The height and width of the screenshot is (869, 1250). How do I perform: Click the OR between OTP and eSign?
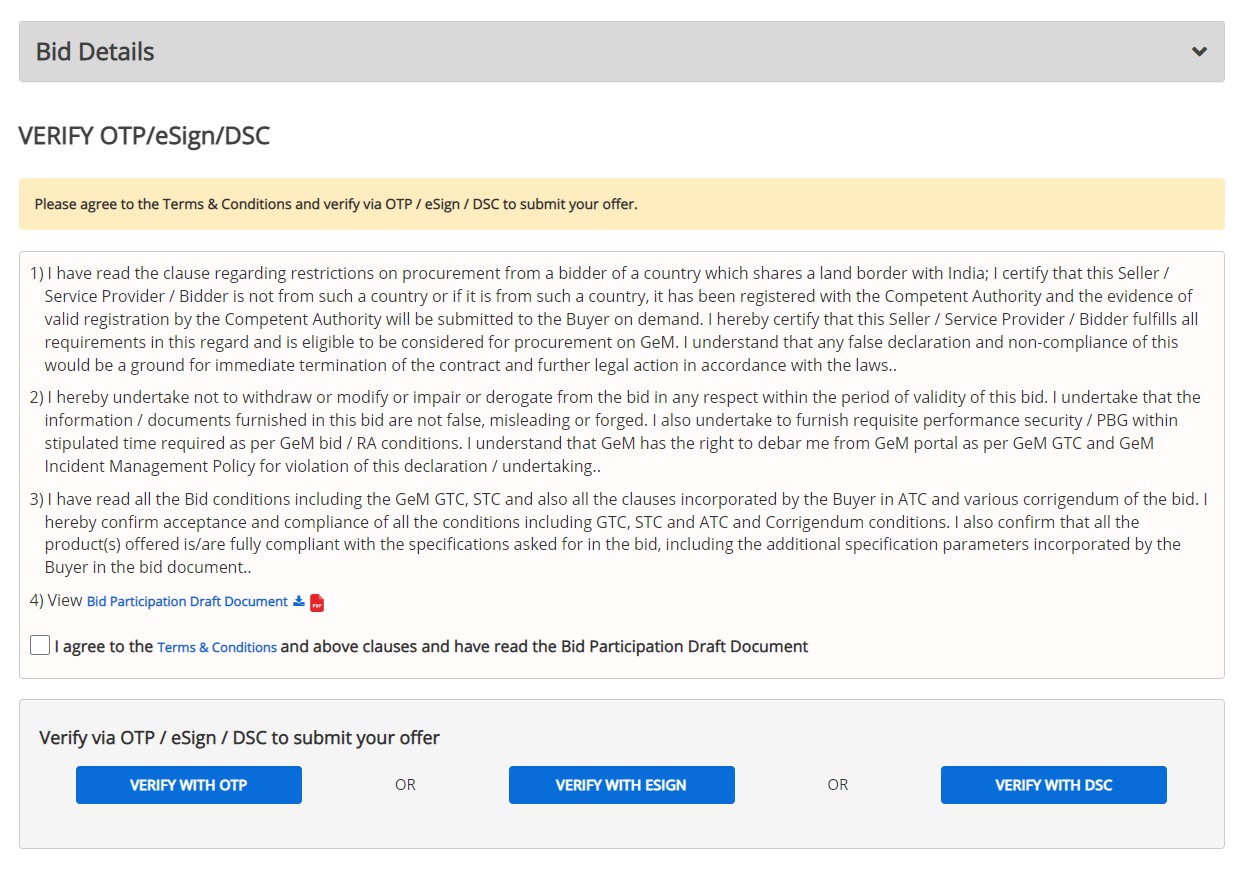click(x=405, y=785)
